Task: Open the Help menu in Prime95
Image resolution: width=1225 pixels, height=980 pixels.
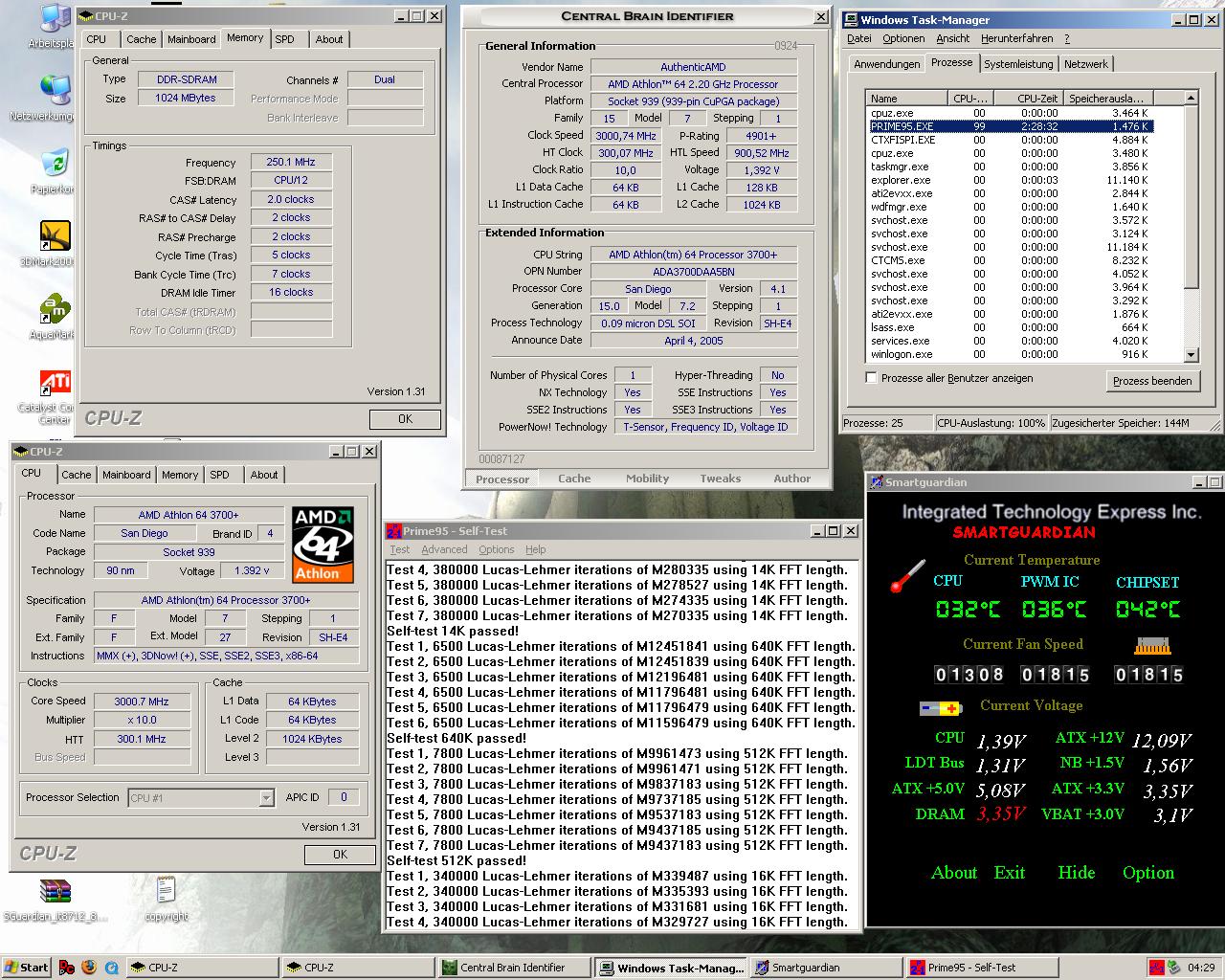Action: click(x=536, y=549)
